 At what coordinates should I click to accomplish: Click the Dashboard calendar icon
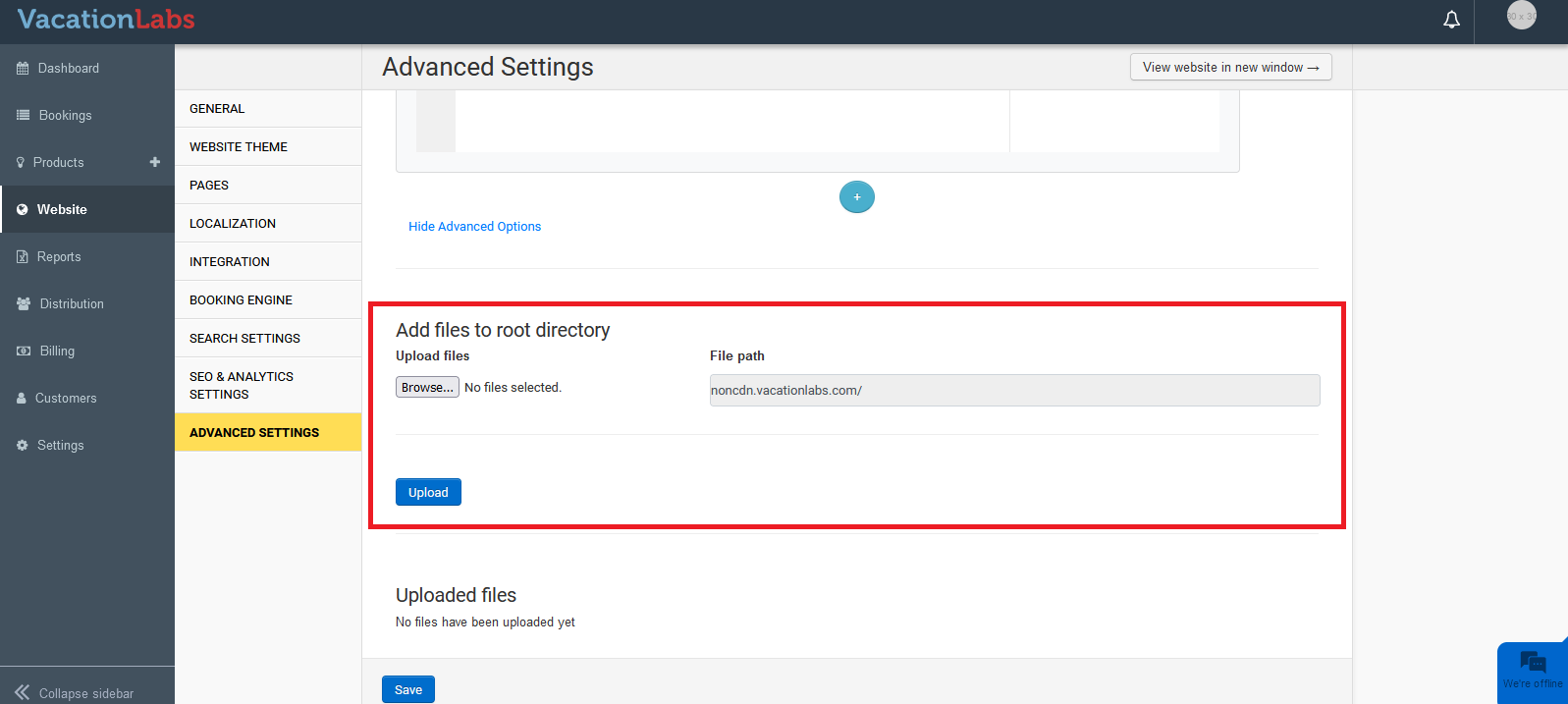(23, 69)
